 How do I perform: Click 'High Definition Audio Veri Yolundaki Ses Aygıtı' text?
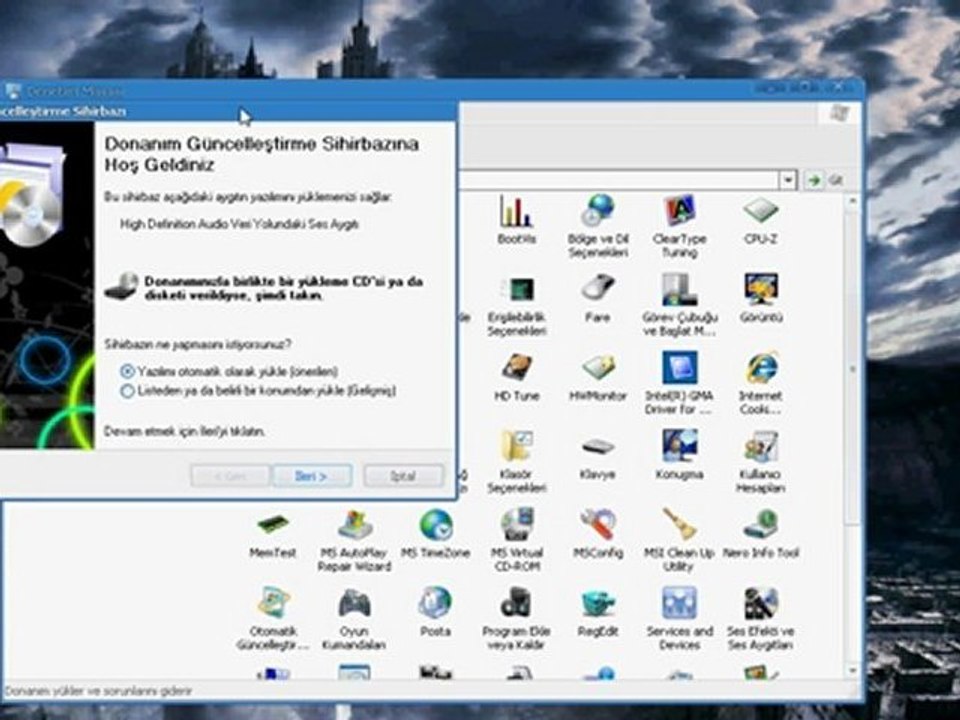tap(239, 224)
